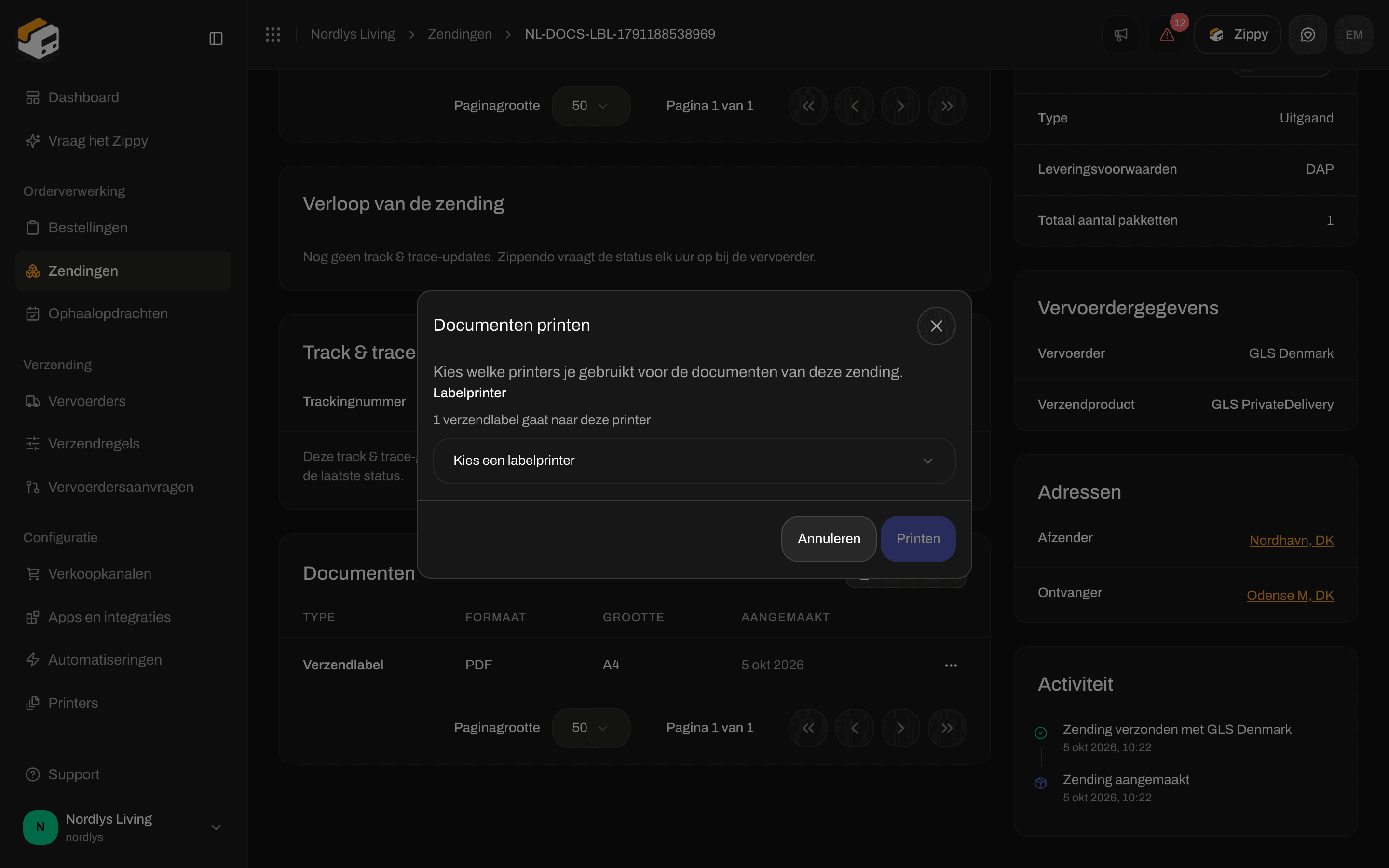Open the upper Paginagrootte 50 dropdown

pyautogui.click(x=591, y=106)
